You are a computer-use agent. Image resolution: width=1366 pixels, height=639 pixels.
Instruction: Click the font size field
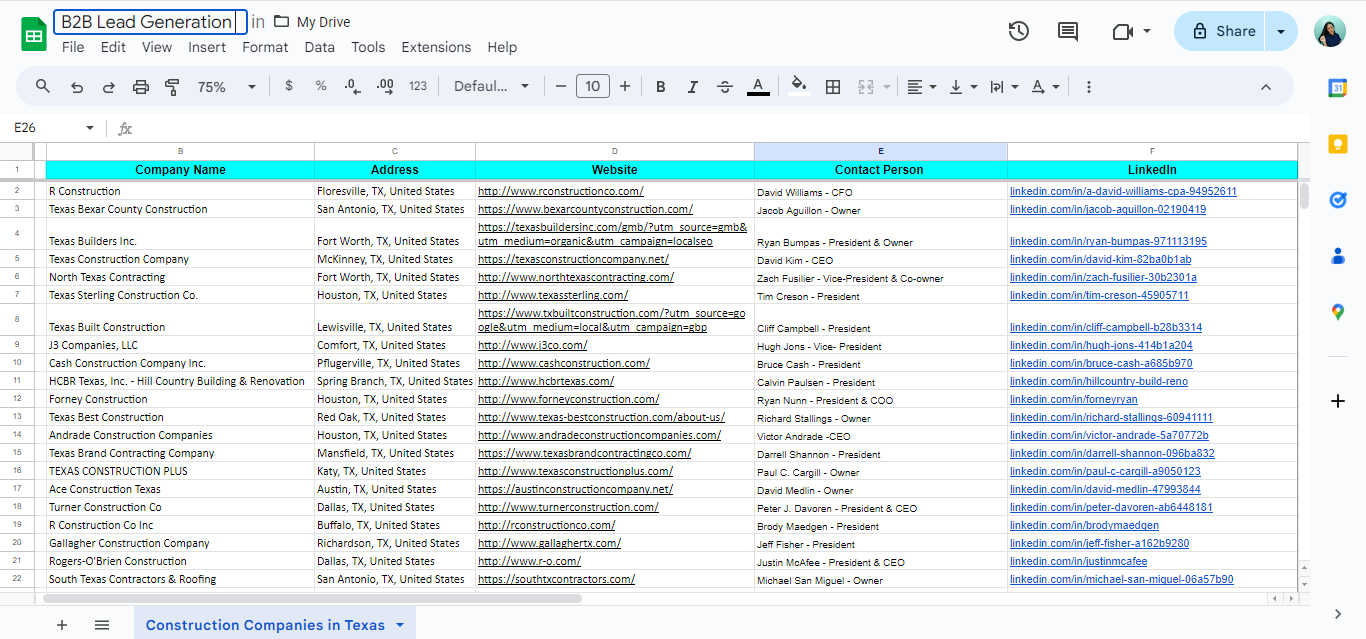point(593,87)
